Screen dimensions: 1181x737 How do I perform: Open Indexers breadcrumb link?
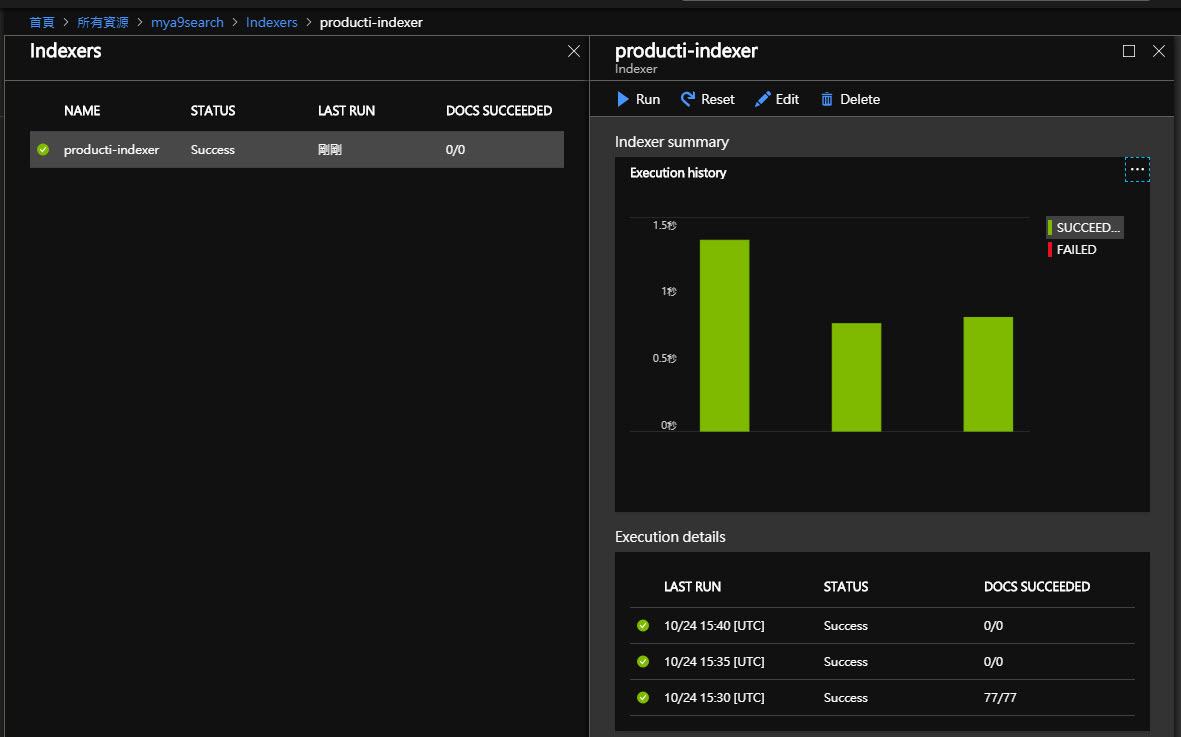(271, 23)
